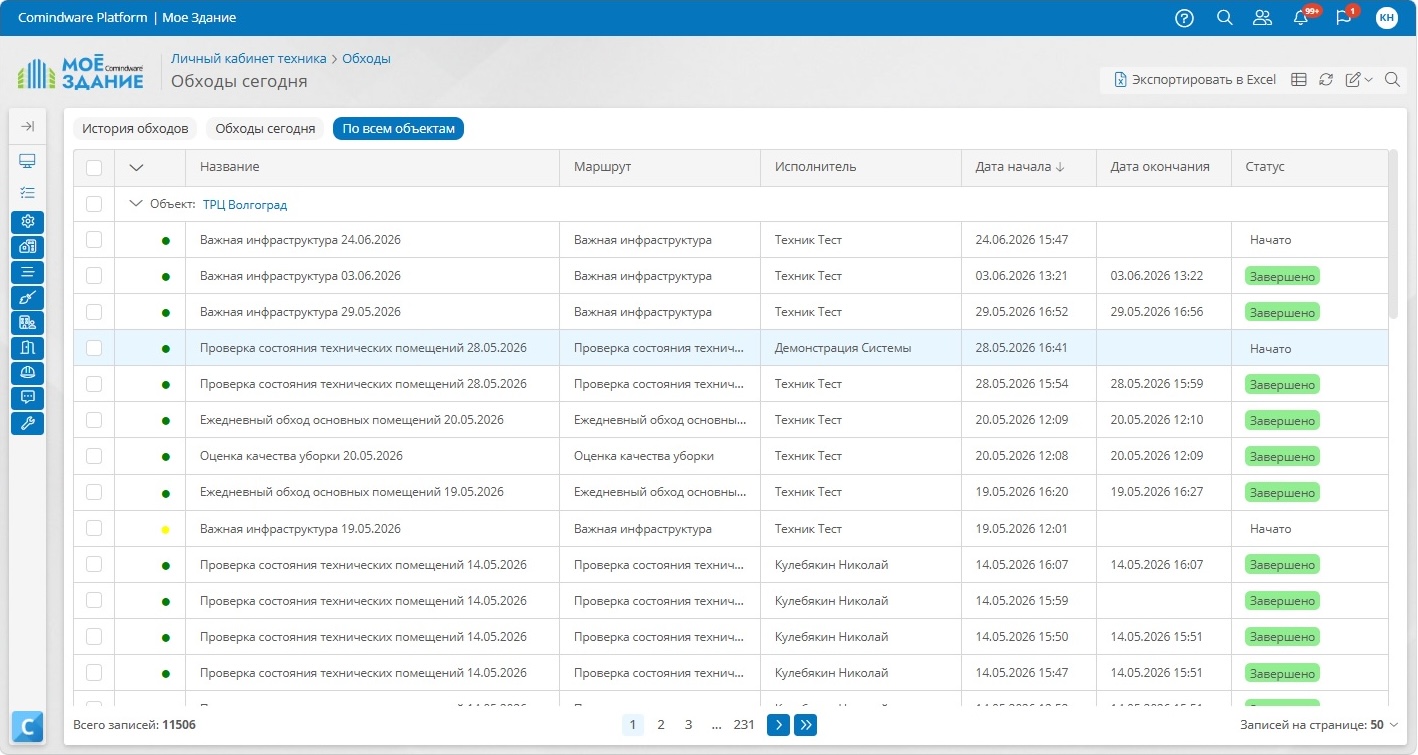The image size is (1418, 755).
Task: Go to page 3 of the list
Action: (x=688, y=725)
